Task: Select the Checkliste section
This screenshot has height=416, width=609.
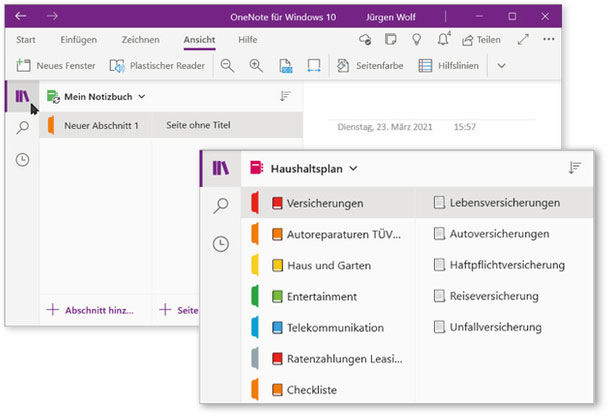Action: (328, 390)
